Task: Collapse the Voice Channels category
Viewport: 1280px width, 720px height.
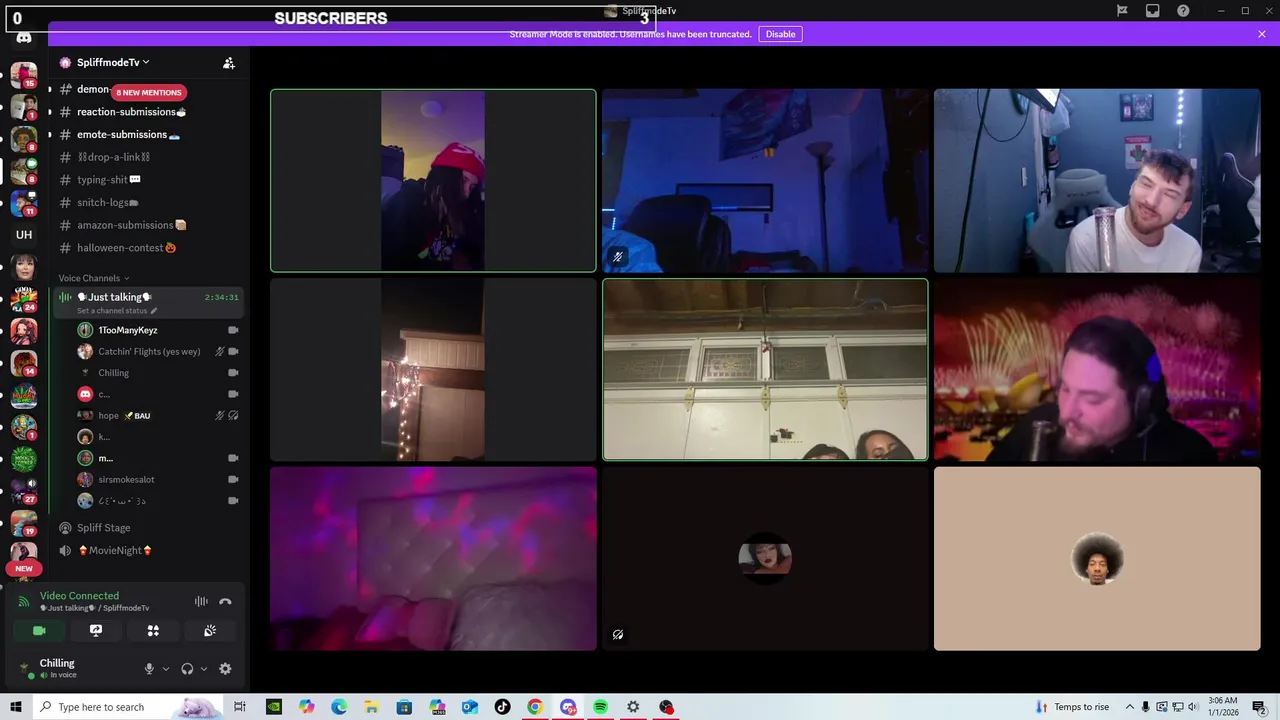Action: pos(93,278)
